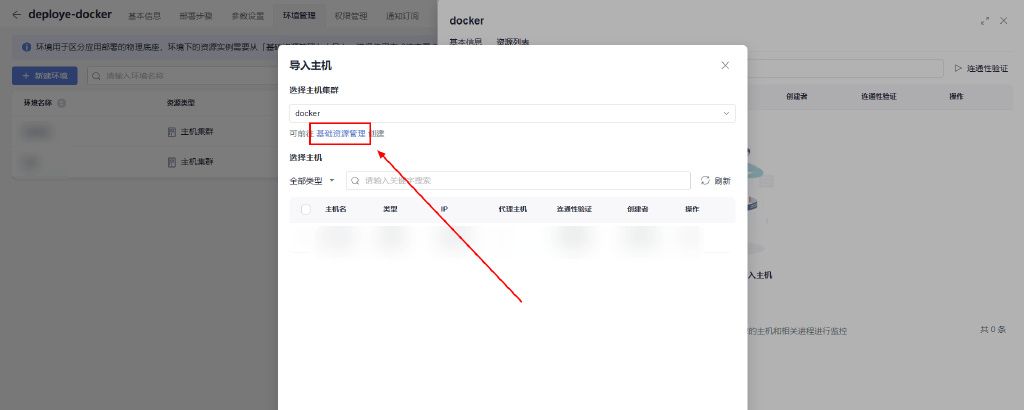Viewport: 1024px width, 410px height.
Task: Go back using arrow beside deploye-docker
Action: [16, 14]
